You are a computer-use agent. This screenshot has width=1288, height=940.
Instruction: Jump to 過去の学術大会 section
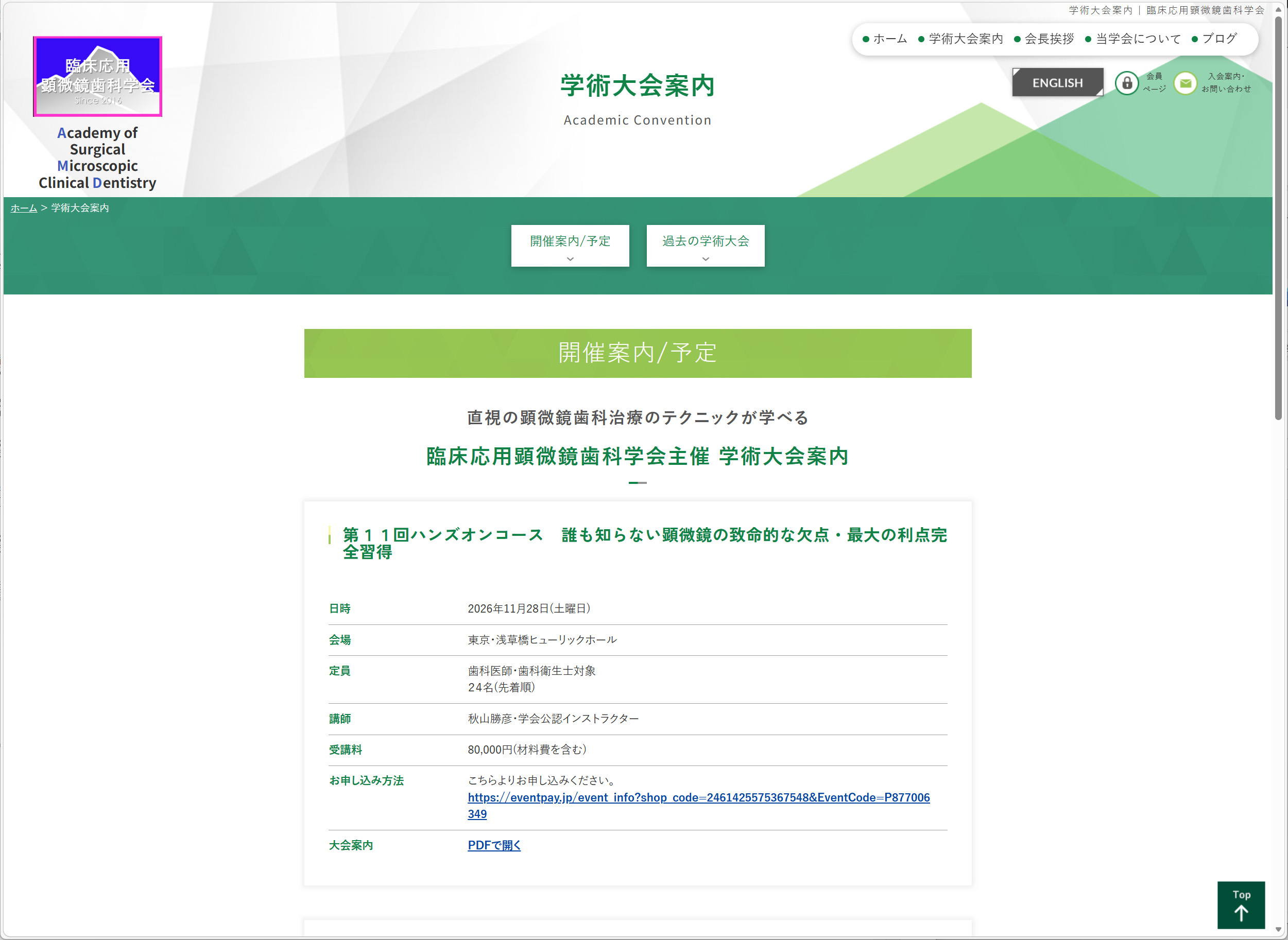(705, 246)
